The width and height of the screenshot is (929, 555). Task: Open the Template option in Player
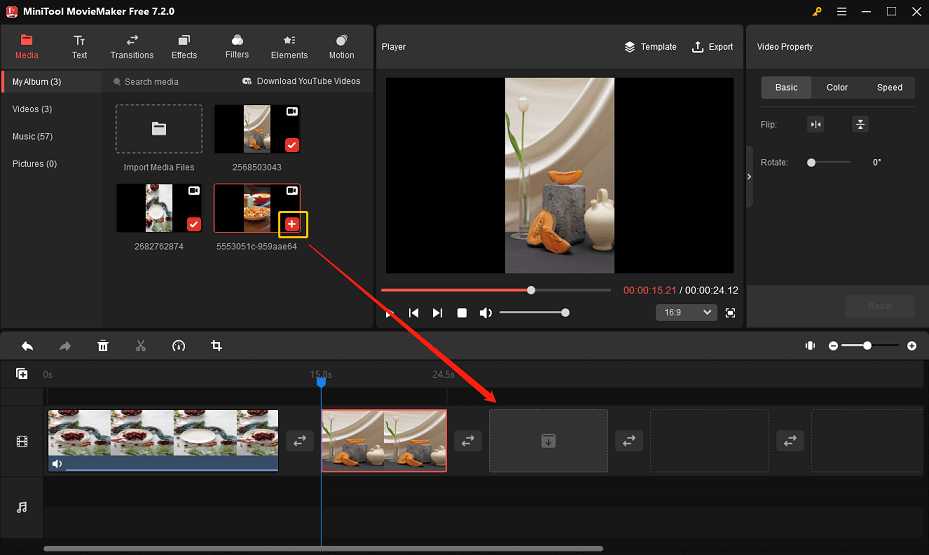click(650, 47)
